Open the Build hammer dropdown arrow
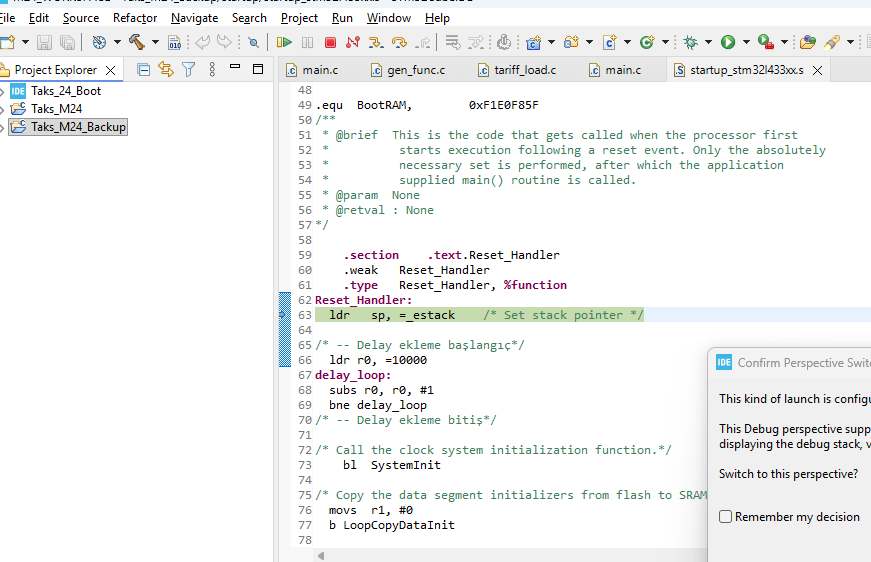 coord(156,42)
